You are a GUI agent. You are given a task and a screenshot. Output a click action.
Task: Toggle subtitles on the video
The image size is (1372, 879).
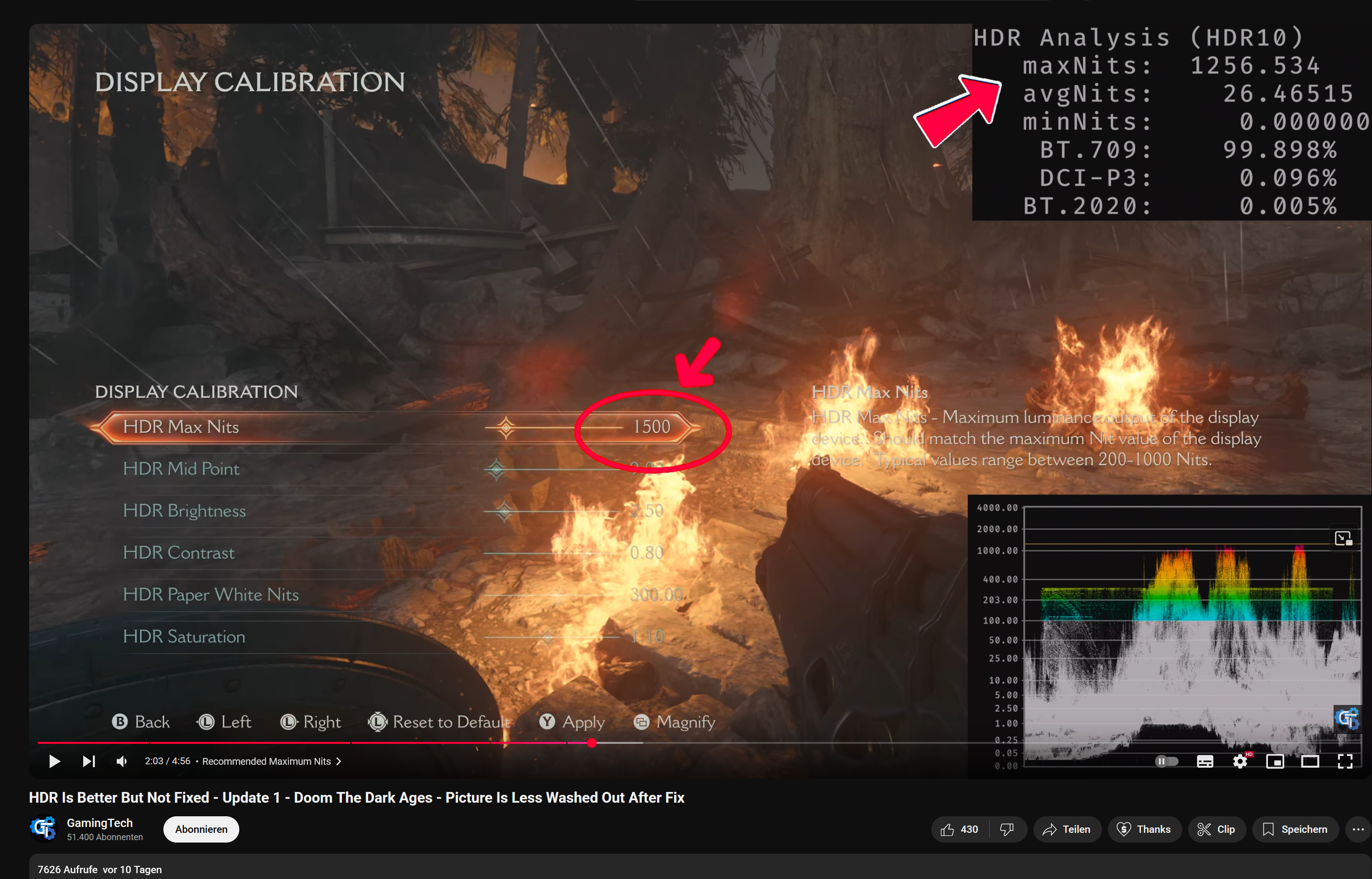(x=1205, y=761)
